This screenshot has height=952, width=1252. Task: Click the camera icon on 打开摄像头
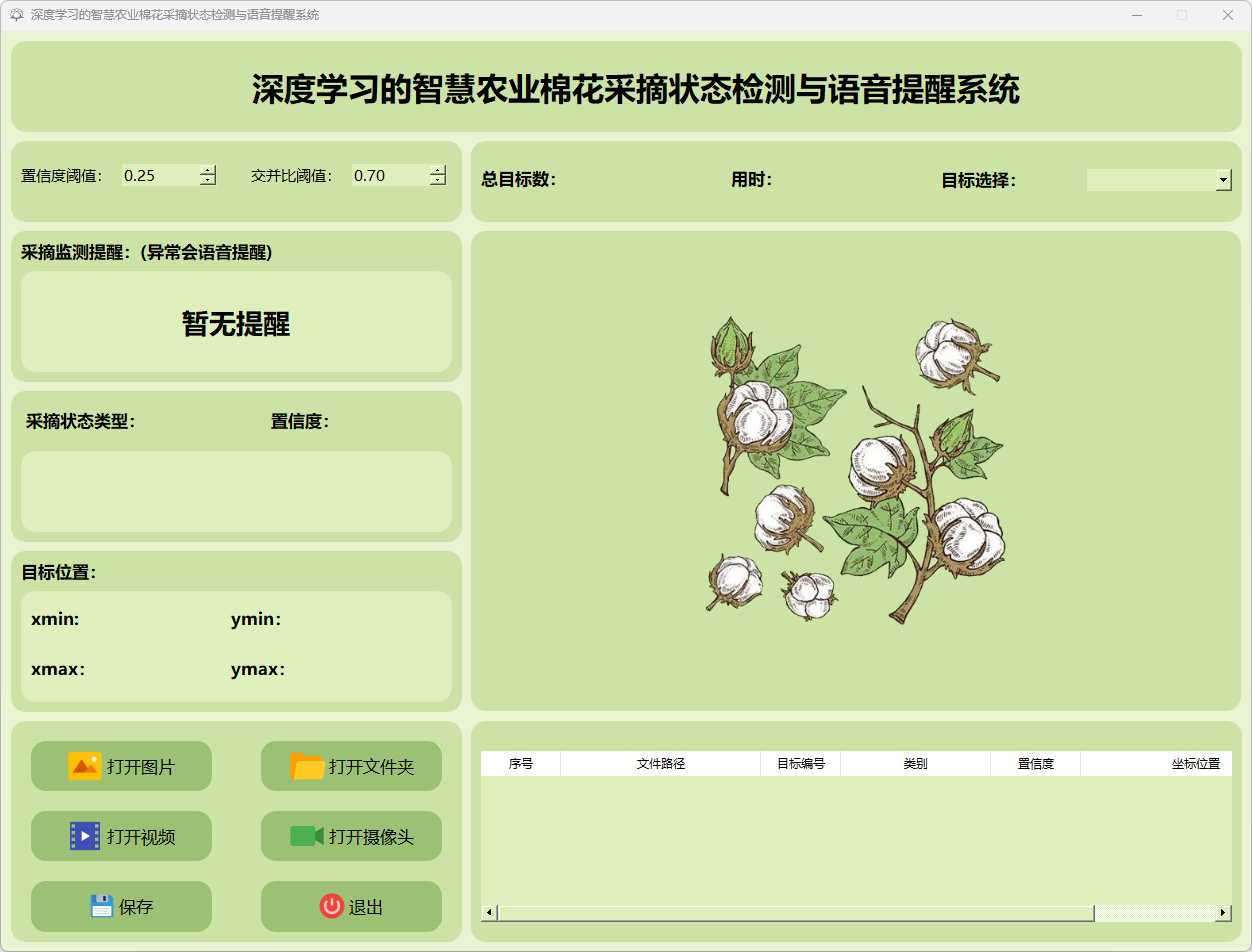307,836
